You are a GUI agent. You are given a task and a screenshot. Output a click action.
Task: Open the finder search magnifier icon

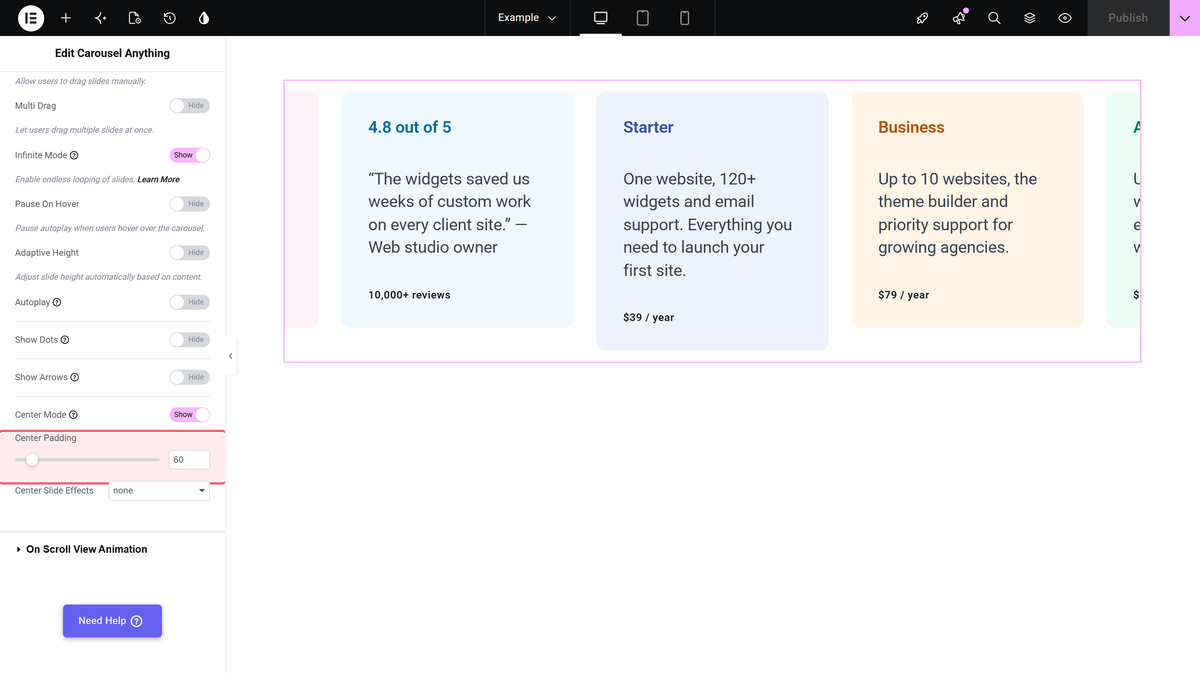(x=994, y=18)
